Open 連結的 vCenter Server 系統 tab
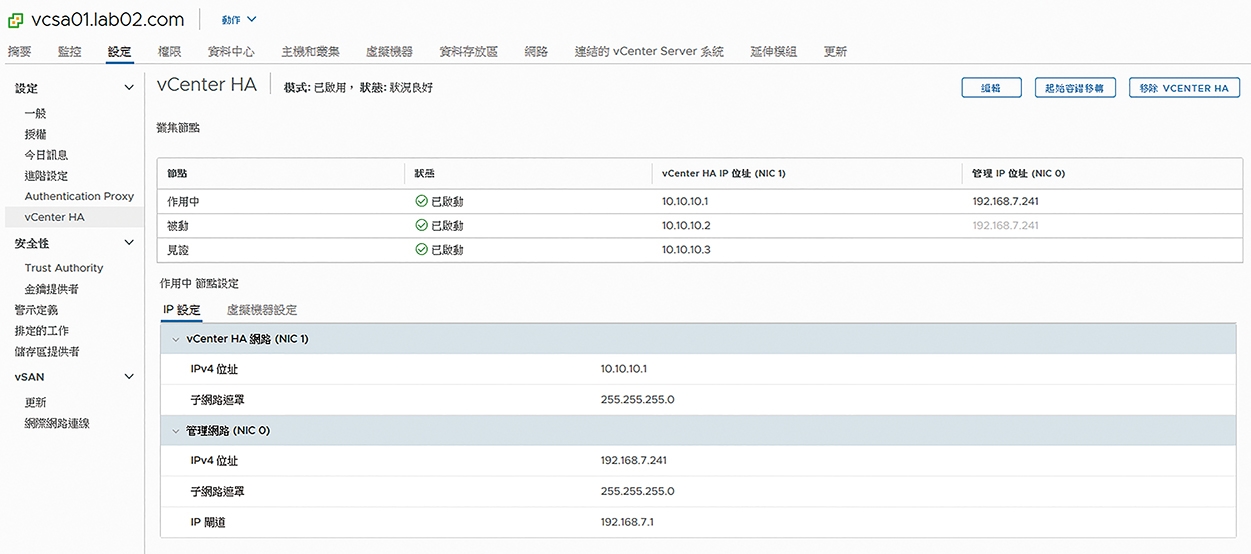This screenshot has width=1251, height=554. 649,52
